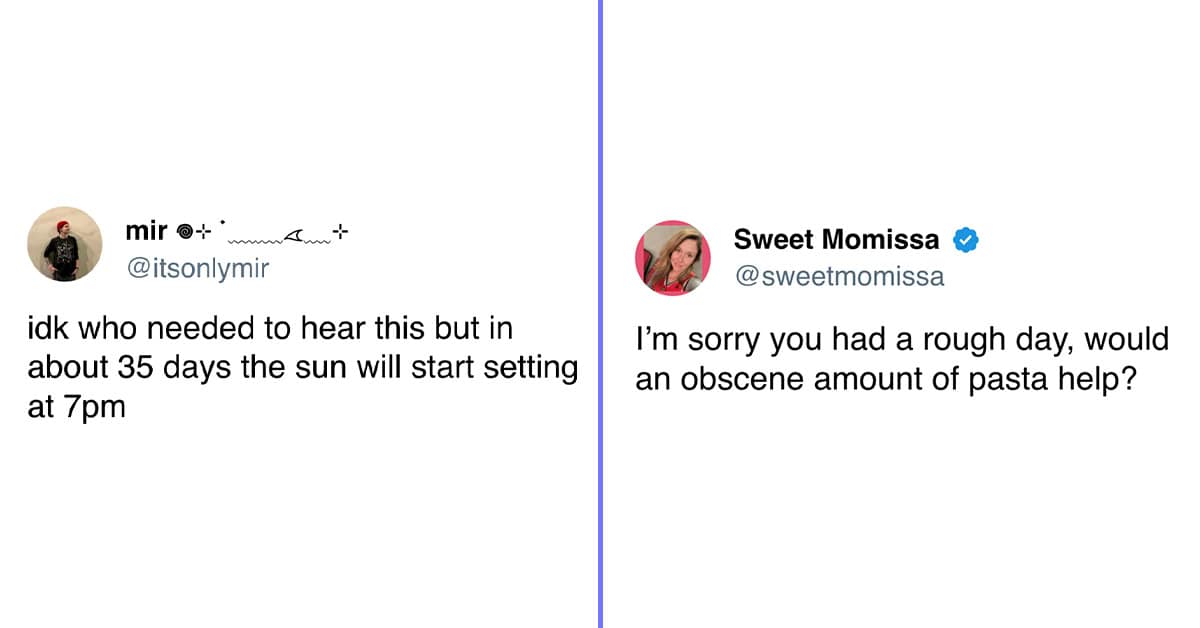Open mir's profile picture

tap(64, 244)
